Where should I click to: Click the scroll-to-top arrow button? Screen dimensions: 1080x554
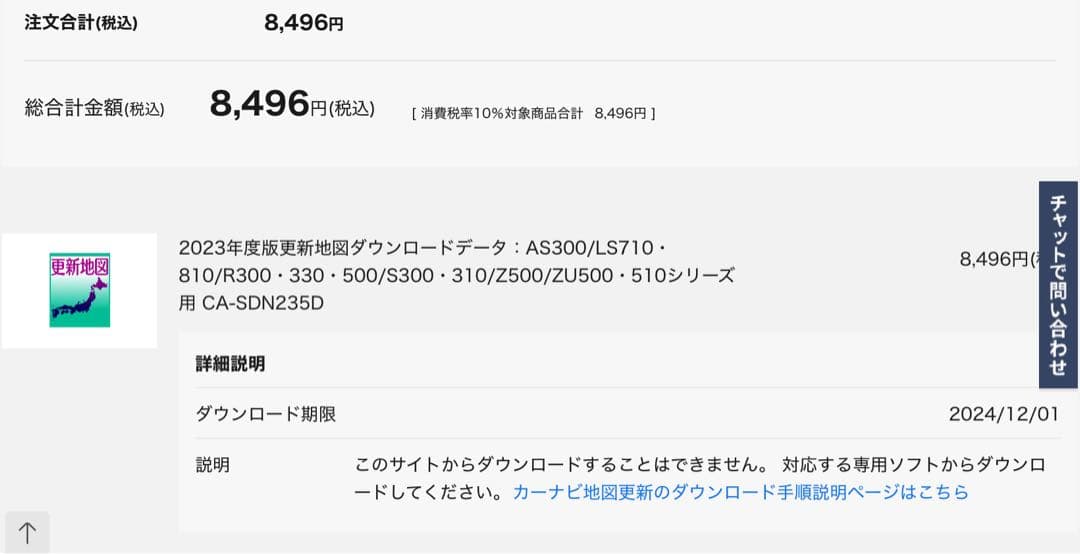(27, 533)
